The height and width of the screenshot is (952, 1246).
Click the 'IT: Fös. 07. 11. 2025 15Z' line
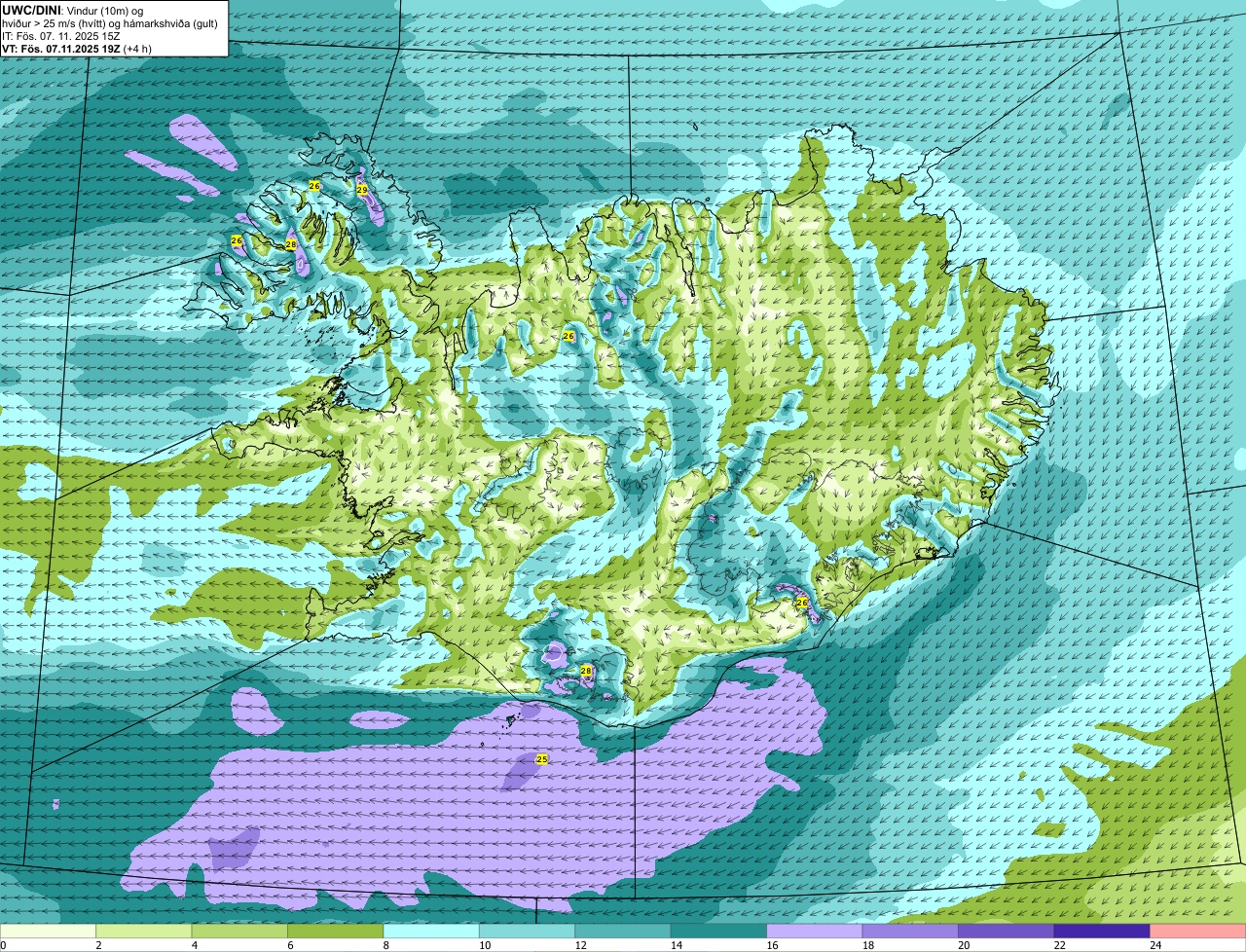pos(61,35)
